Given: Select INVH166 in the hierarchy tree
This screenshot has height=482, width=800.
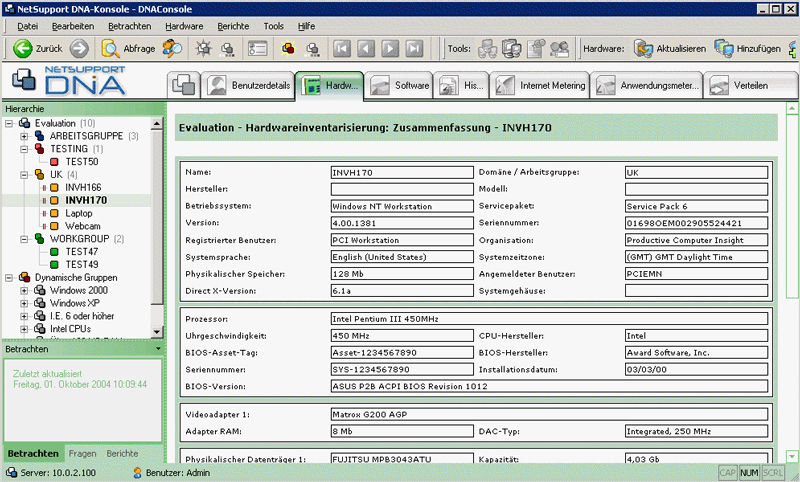Looking at the screenshot, I should point(83,187).
